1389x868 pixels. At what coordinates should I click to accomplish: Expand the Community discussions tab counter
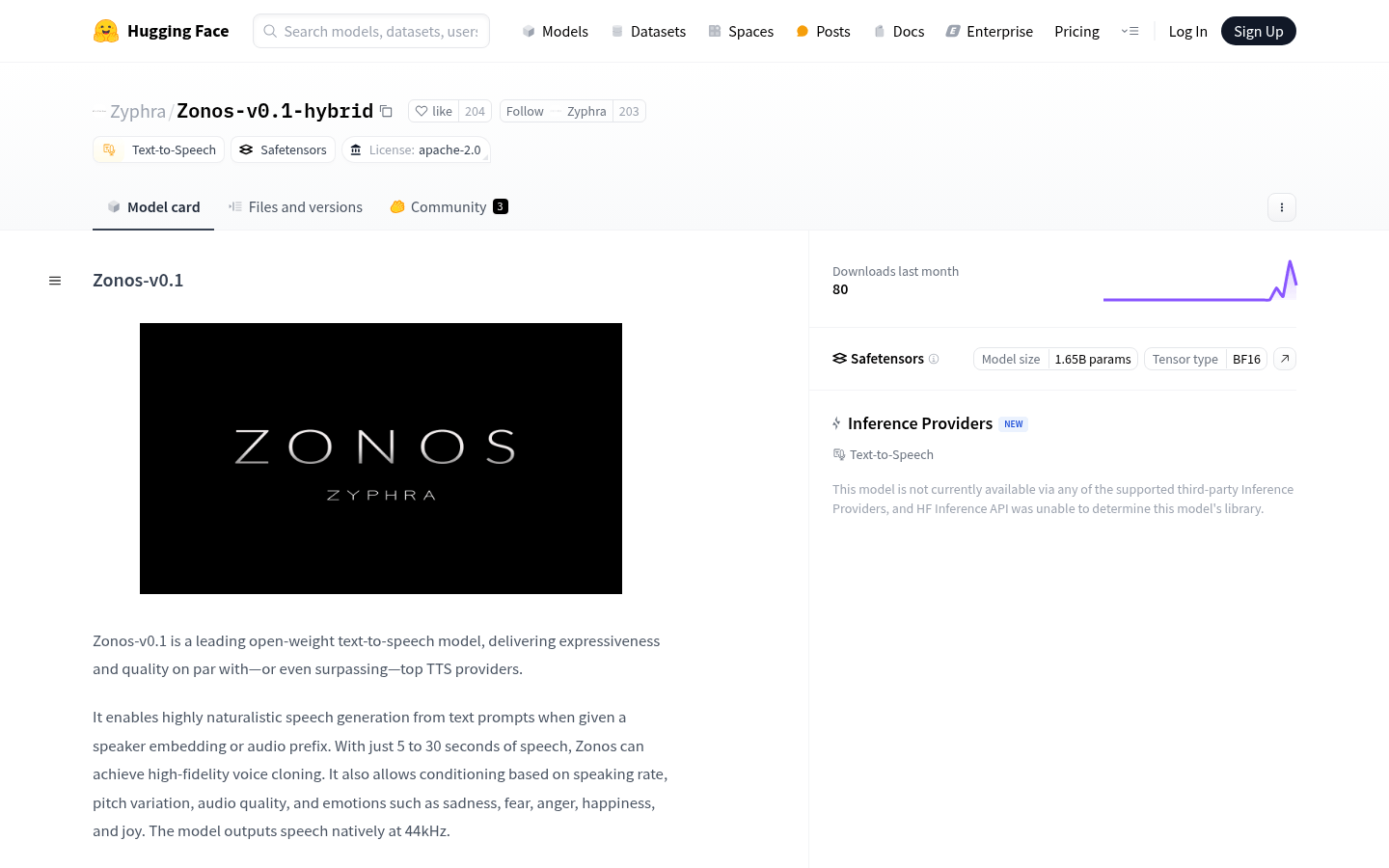[500, 205]
